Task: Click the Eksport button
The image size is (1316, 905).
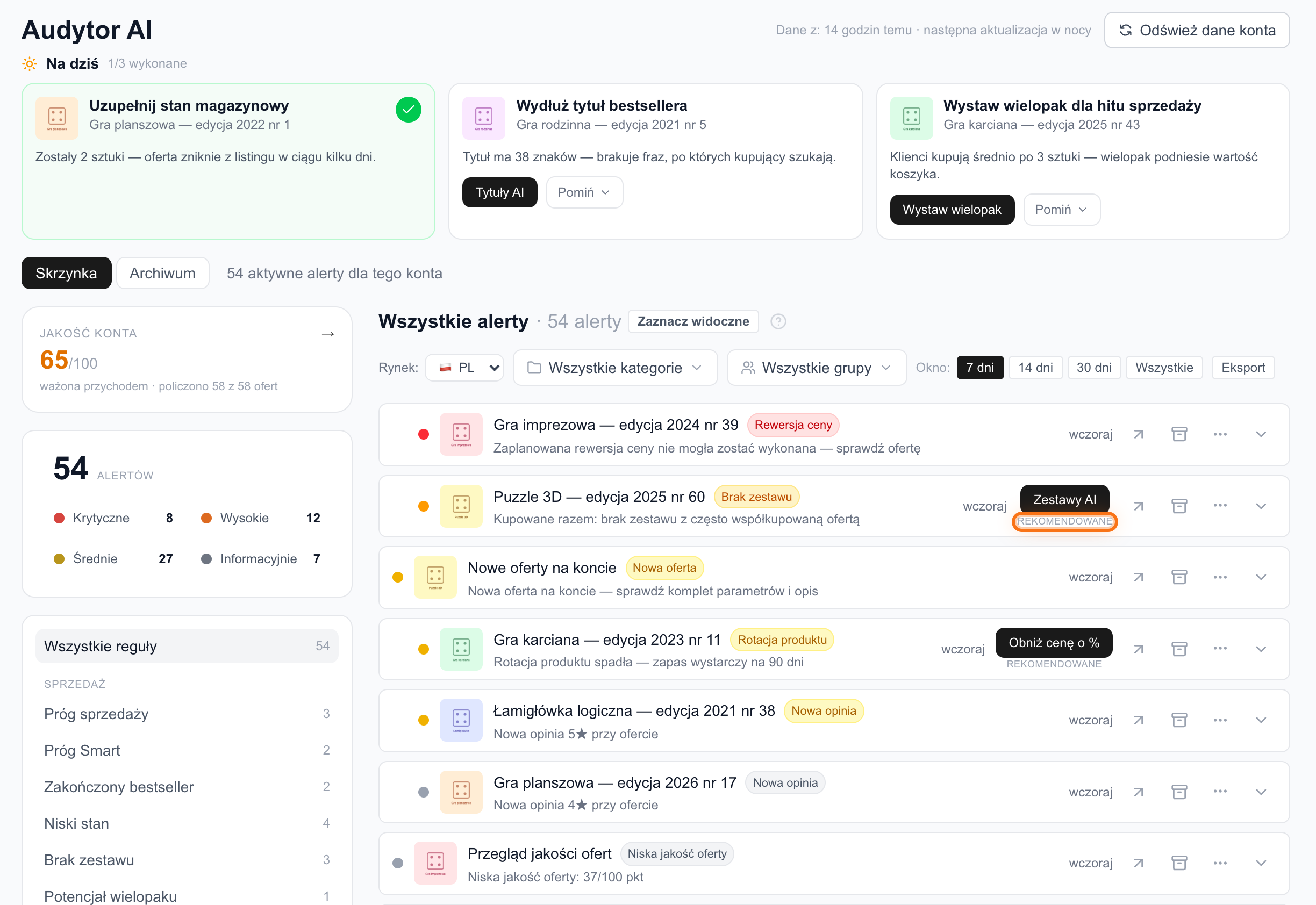Action: [1243, 368]
